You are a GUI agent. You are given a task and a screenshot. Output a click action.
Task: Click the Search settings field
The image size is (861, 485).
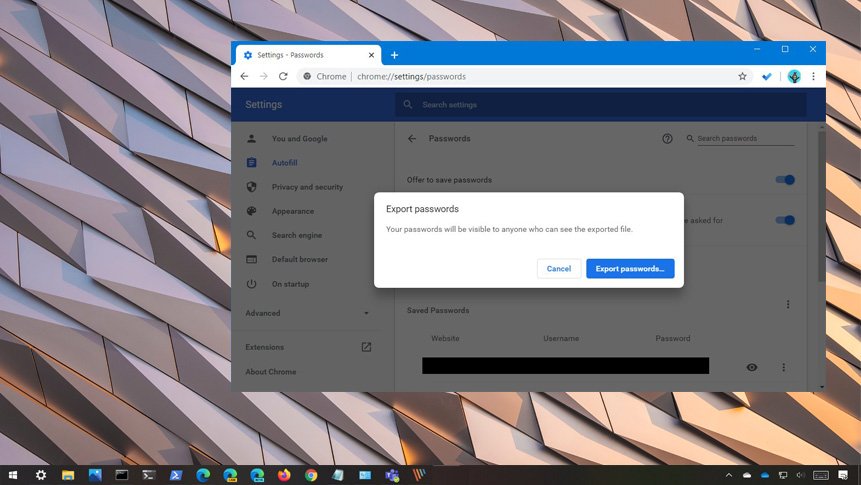coord(600,105)
